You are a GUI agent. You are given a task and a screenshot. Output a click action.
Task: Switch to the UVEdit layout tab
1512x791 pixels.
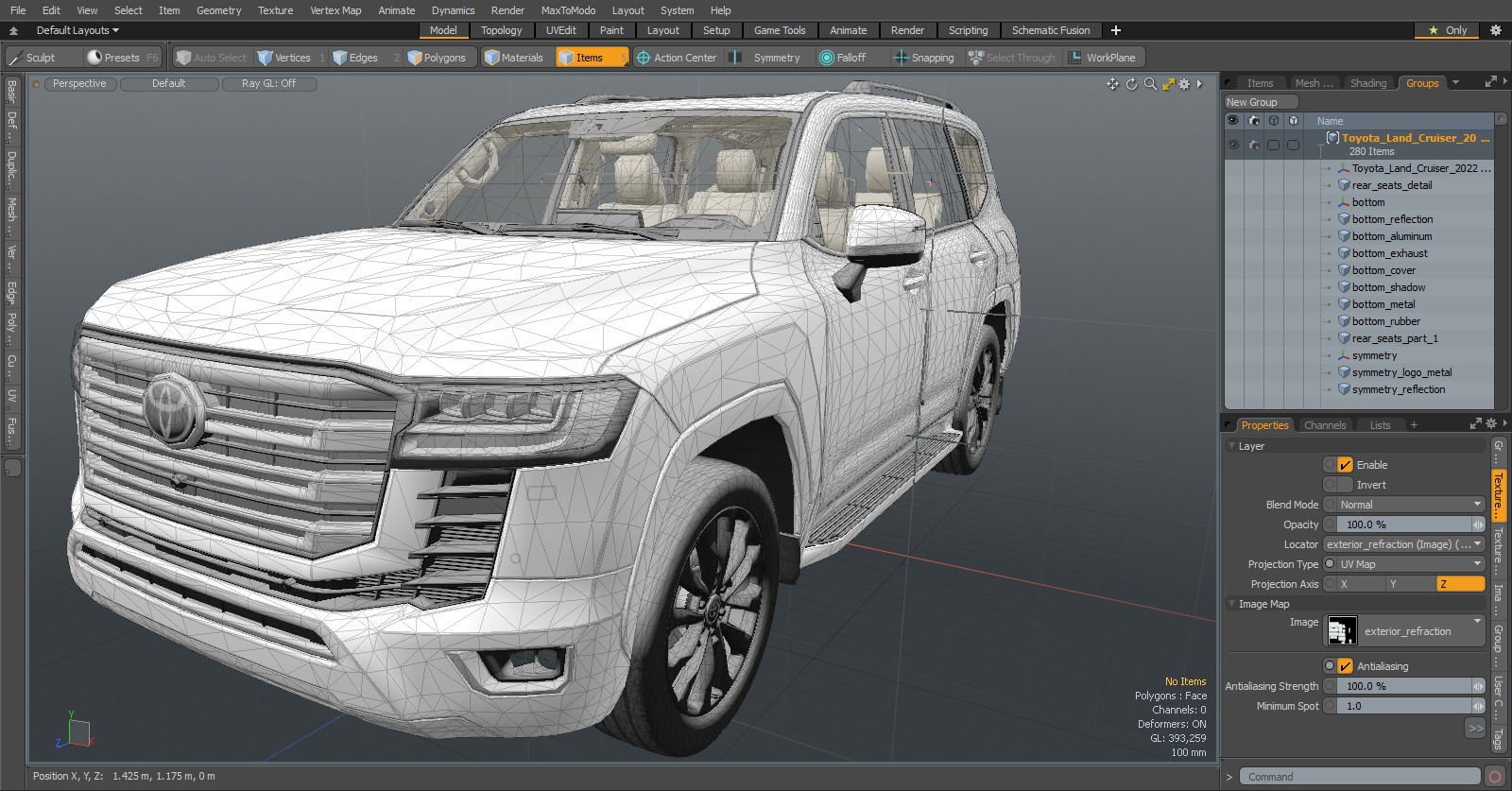(x=560, y=30)
